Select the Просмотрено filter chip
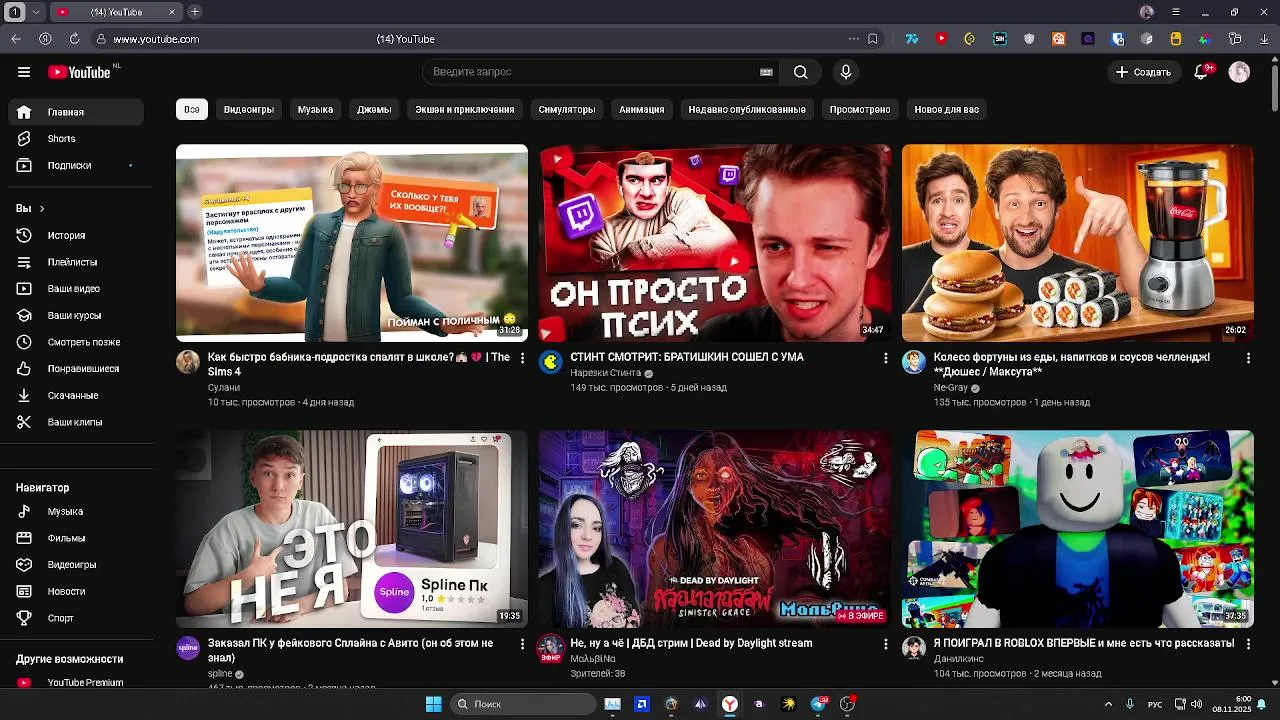Image resolution: width=1280 pixels, height=720 pixels. pyautogui.click(x=860, y=109)
